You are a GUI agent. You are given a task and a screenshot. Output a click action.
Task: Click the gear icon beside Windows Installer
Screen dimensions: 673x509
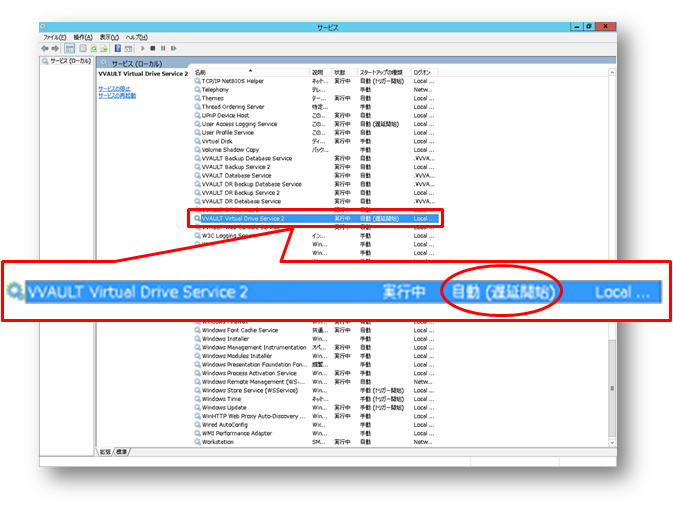click(197, 339)
